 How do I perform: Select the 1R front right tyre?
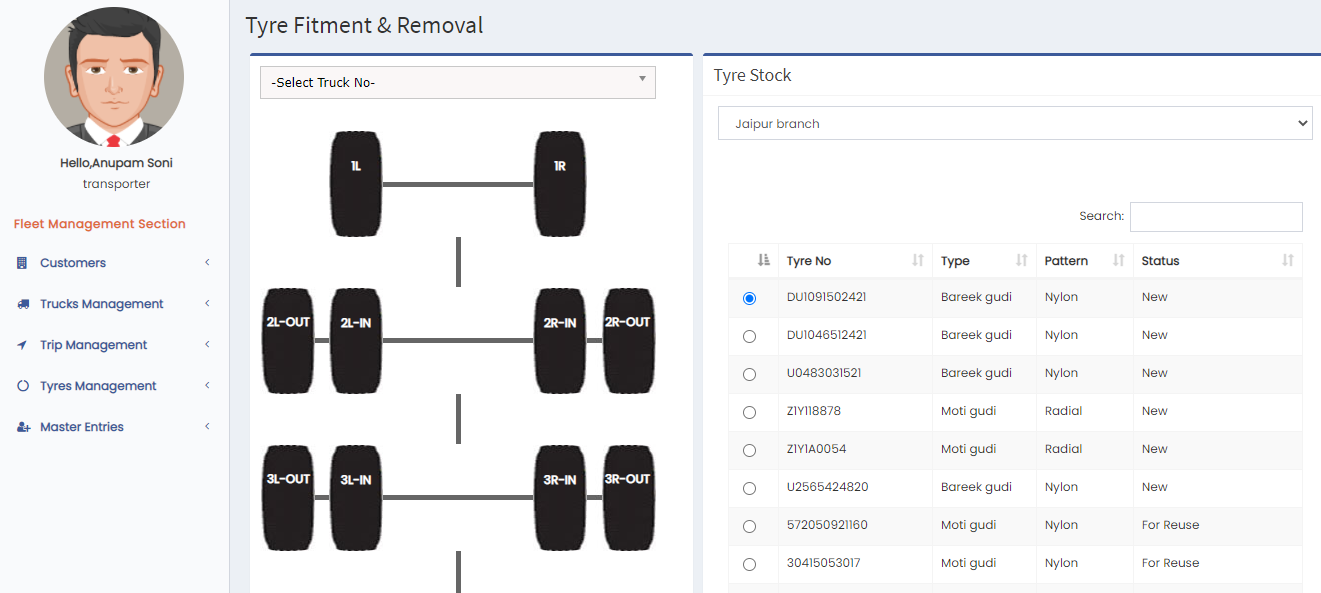(560, 184)
